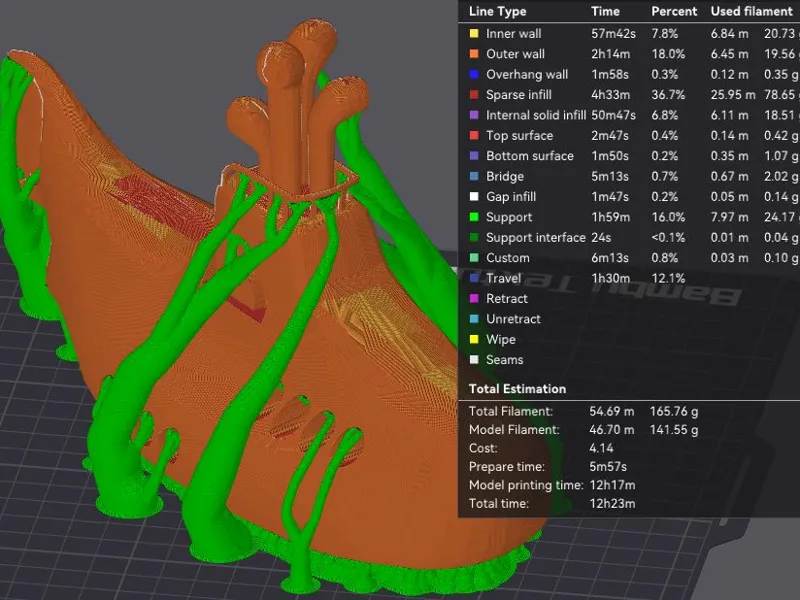Toggle Support line type display
This screenshot has height=600, width=800.
(509, 217)
